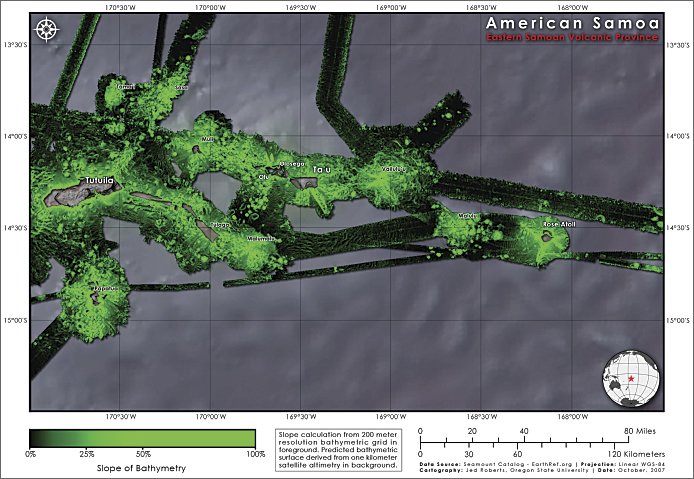Click the American Samoa map title
694x479 pixels.
click(x=573, y=23)
